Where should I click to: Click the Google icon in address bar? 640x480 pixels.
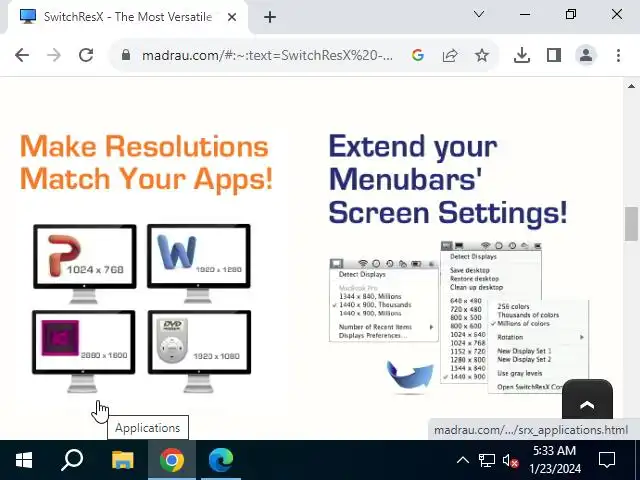click(418, 55)
